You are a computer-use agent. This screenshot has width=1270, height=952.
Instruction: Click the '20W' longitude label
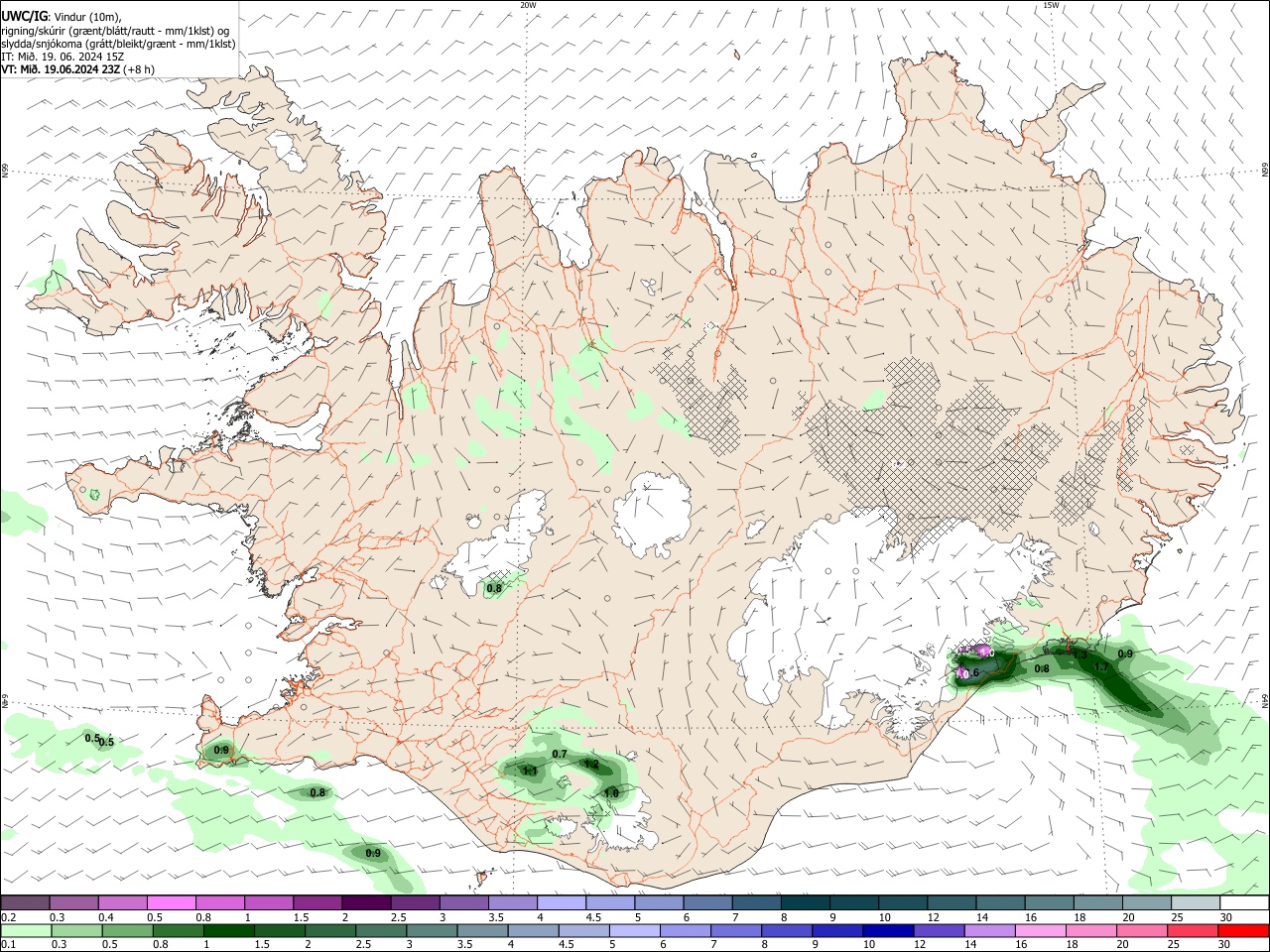(528, 5)
